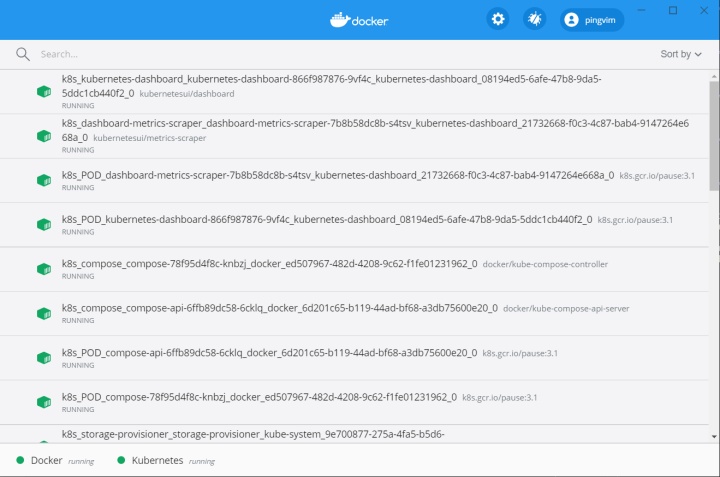Click the kubernetesui/metrics-scraper image label
720x477 pixels.
tap(150, 138)
